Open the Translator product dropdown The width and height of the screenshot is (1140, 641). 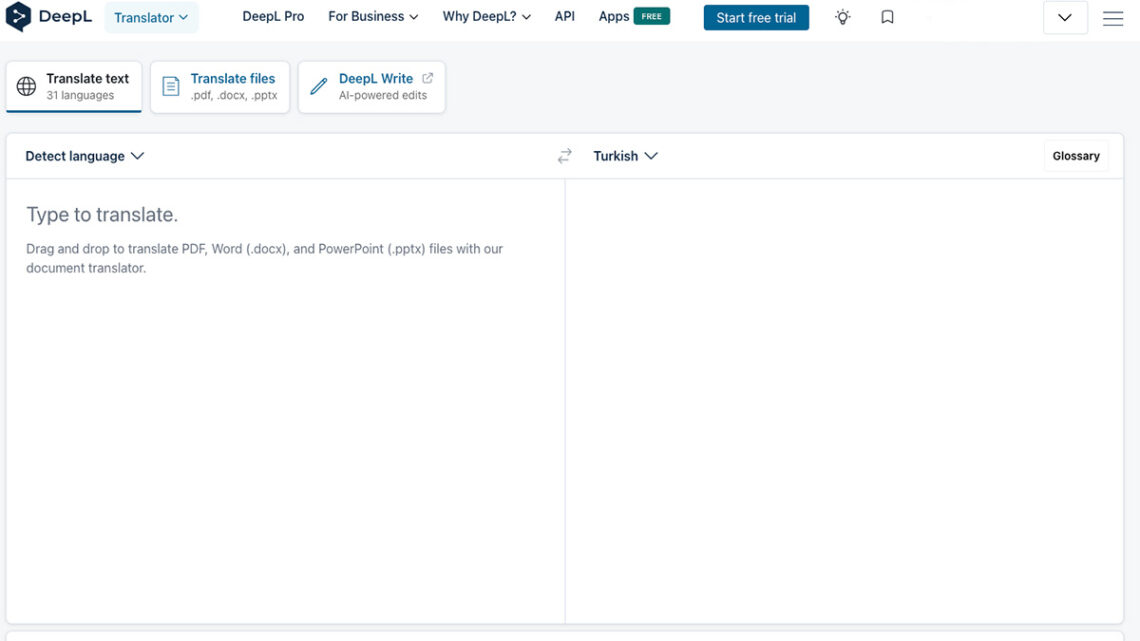click(x=151, y=17)
